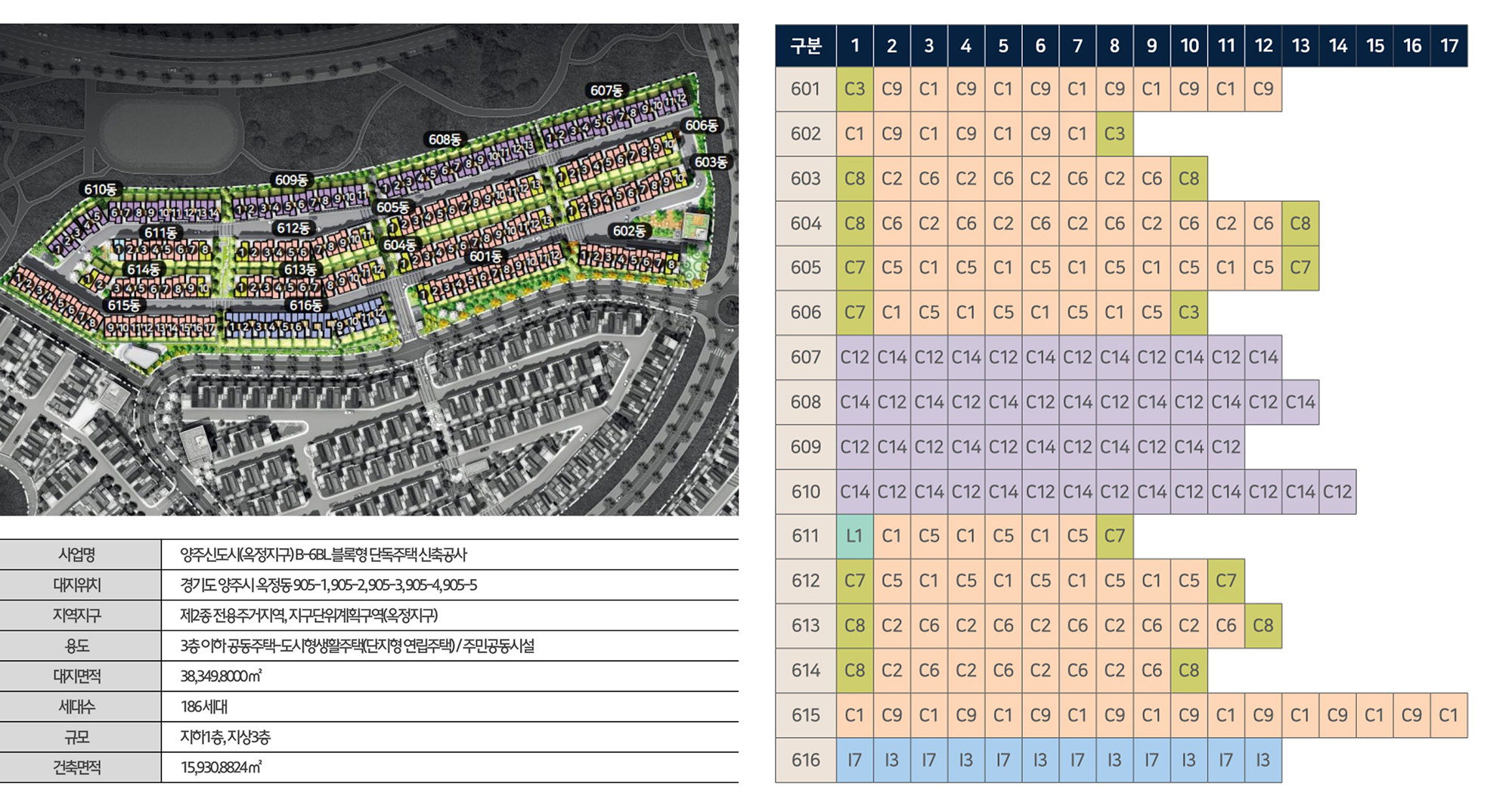
Task: Click the 607동 label on the site map
Action: [606, 91]
